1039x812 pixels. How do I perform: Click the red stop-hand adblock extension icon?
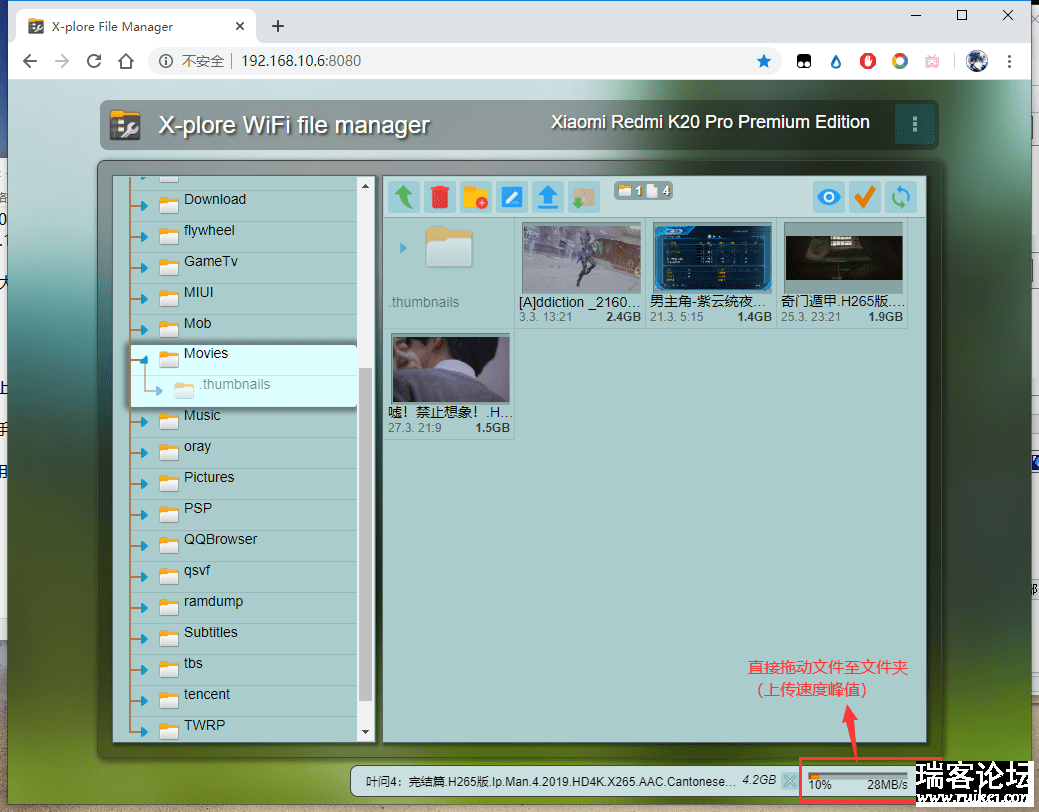(x=868, y=62)
